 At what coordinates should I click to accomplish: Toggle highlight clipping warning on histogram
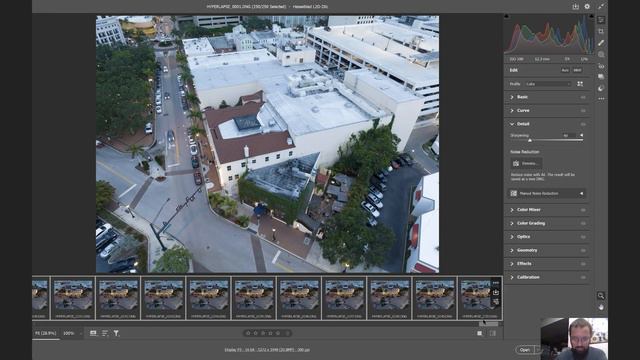[x=591, y=16]
